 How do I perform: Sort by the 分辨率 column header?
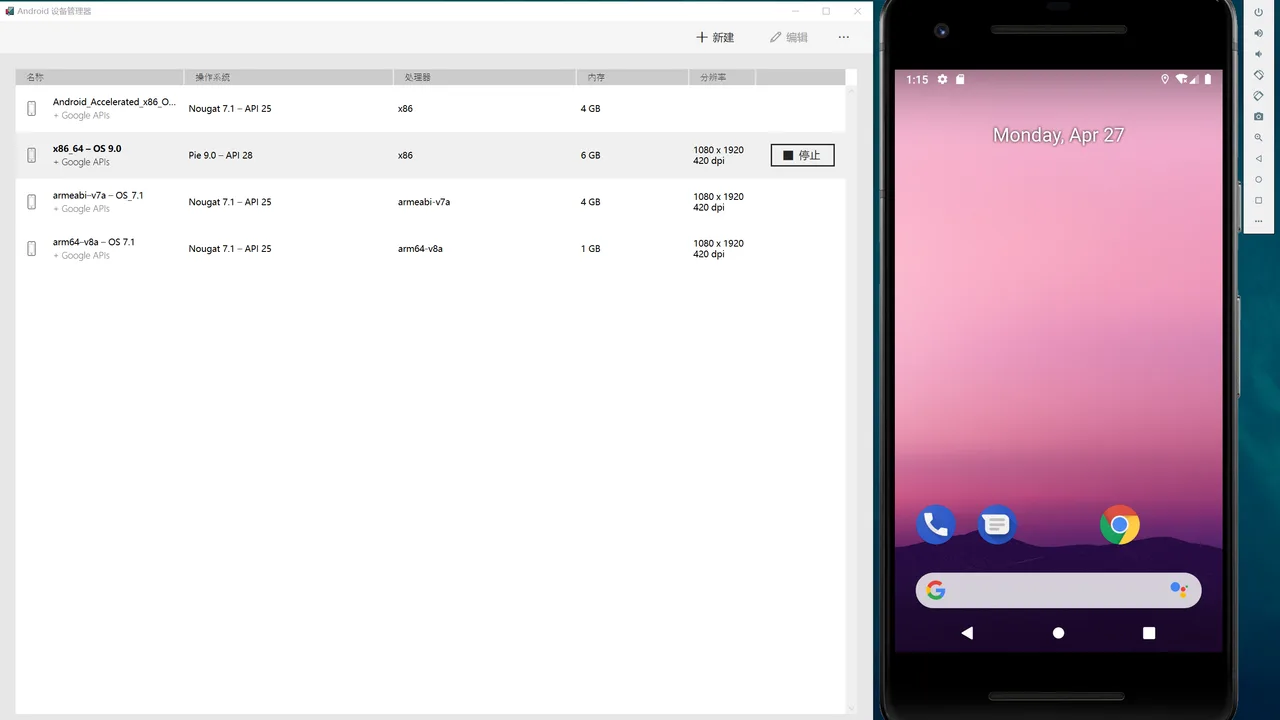[x=722, y=77]
